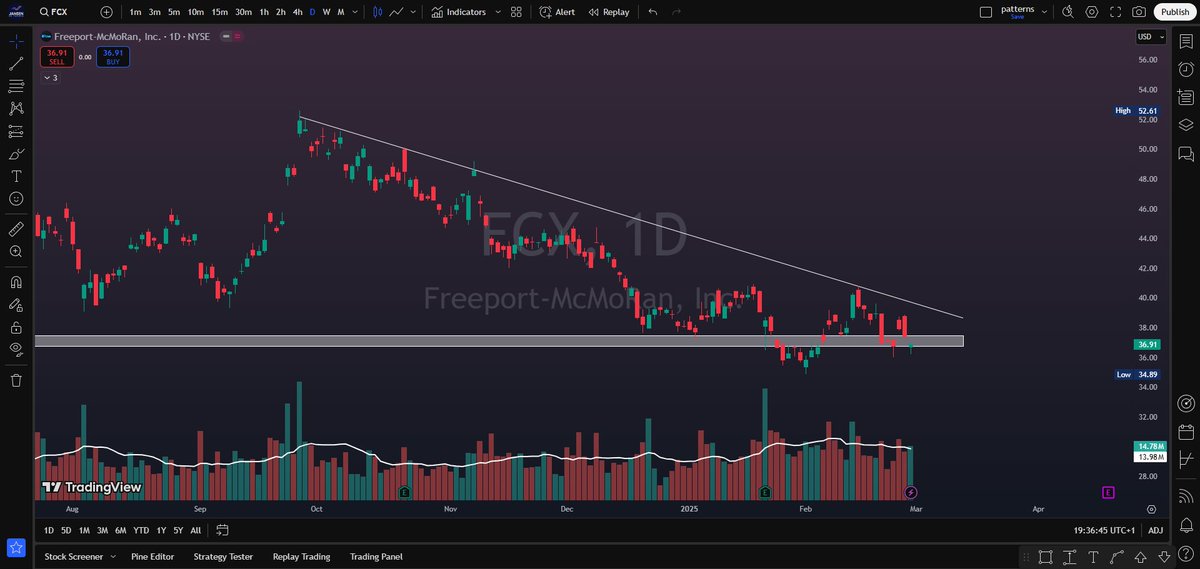This screenshot has height=569, width=1200.
Task: Expand the patterns layout dropdown
Action: tap(1045, 12)
